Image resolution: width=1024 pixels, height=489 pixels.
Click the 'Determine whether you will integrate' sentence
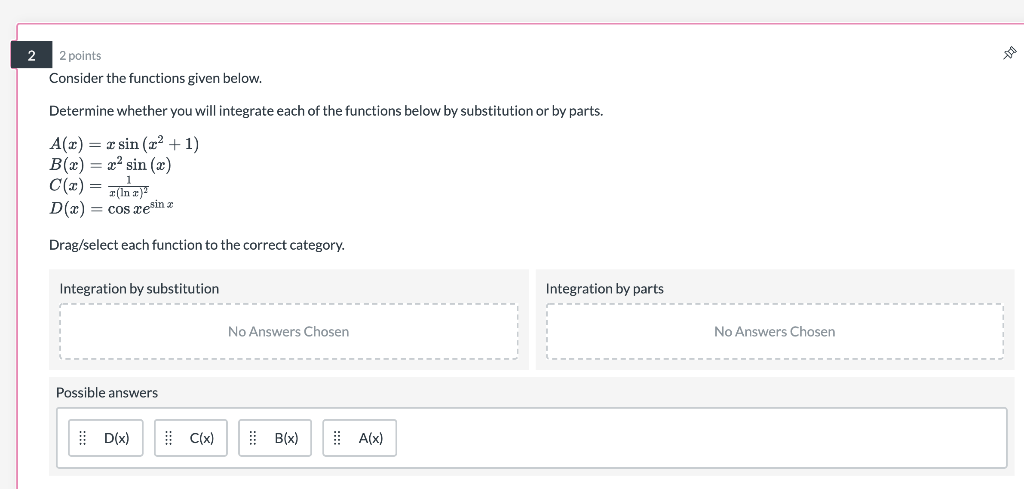pyautogui.click(x=326, y=111)
